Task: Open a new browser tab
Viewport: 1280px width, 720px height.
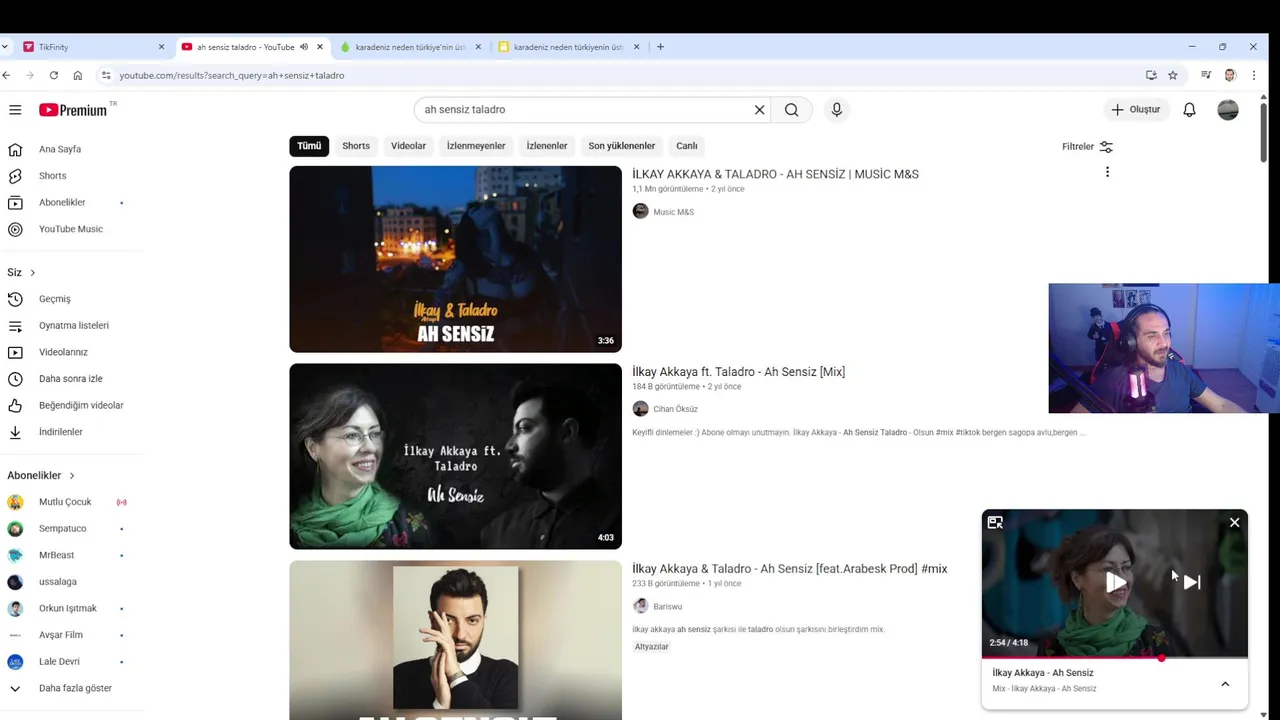Action: [x=660, y=47]
